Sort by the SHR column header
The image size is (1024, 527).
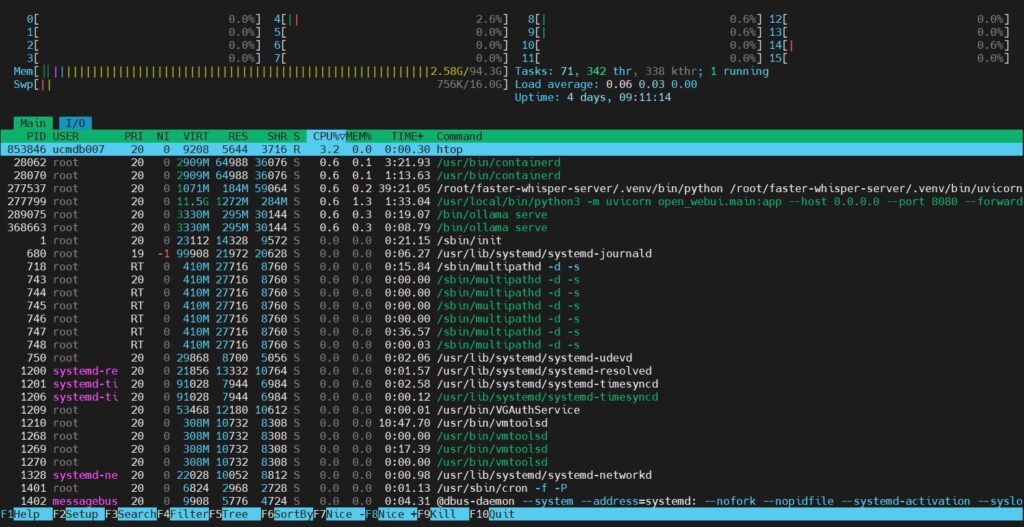click(277, 136)
